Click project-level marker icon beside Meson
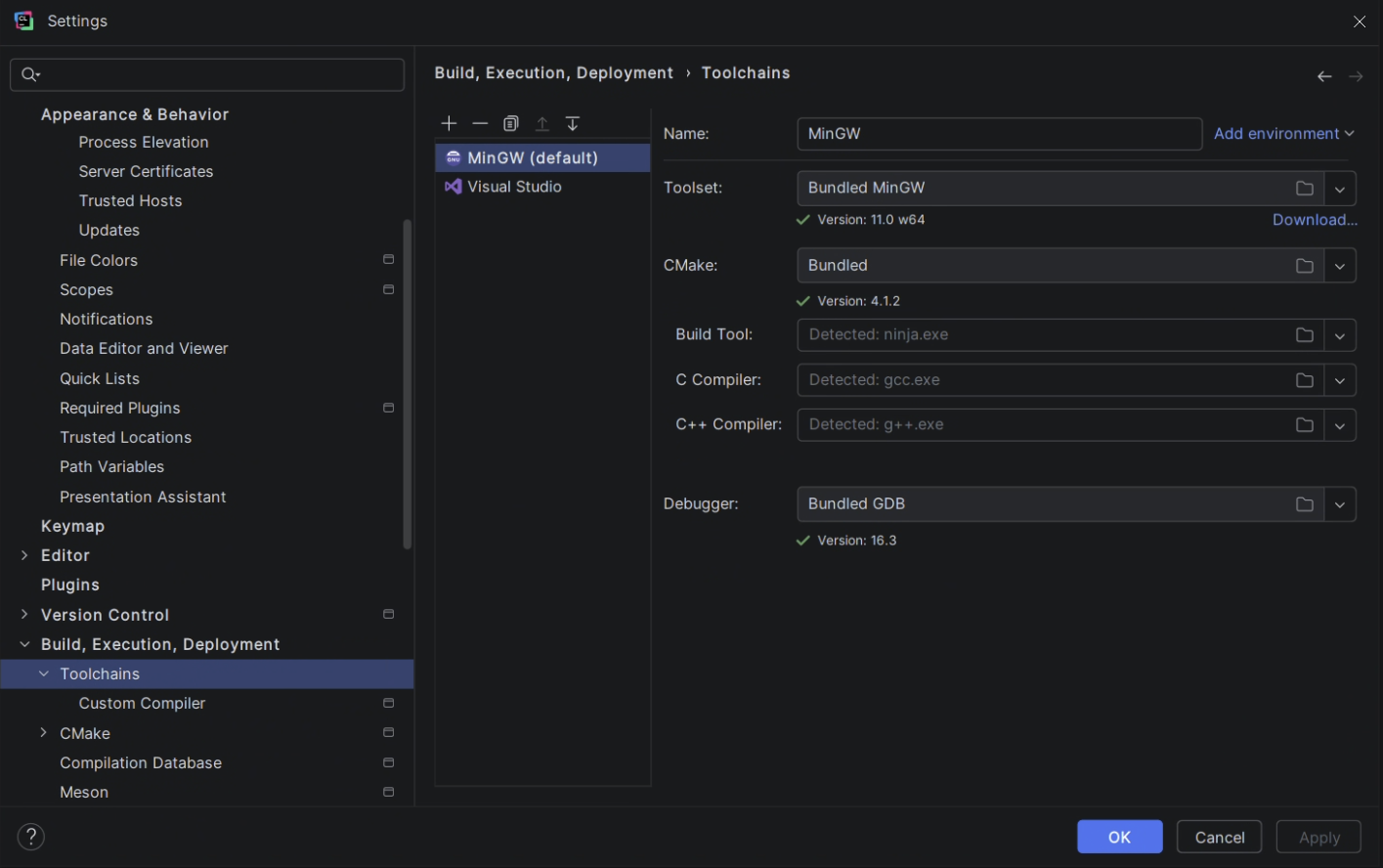 coord(388,792)
